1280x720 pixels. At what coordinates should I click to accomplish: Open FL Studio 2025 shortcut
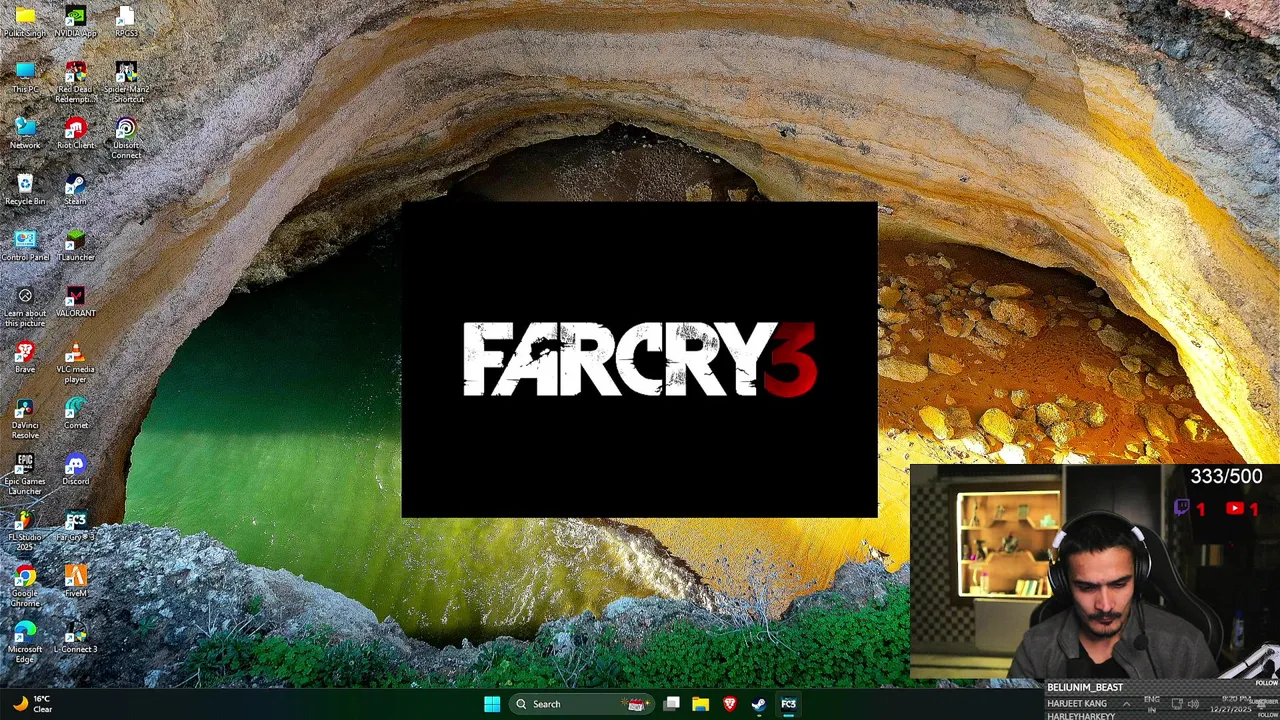(25, 530)
